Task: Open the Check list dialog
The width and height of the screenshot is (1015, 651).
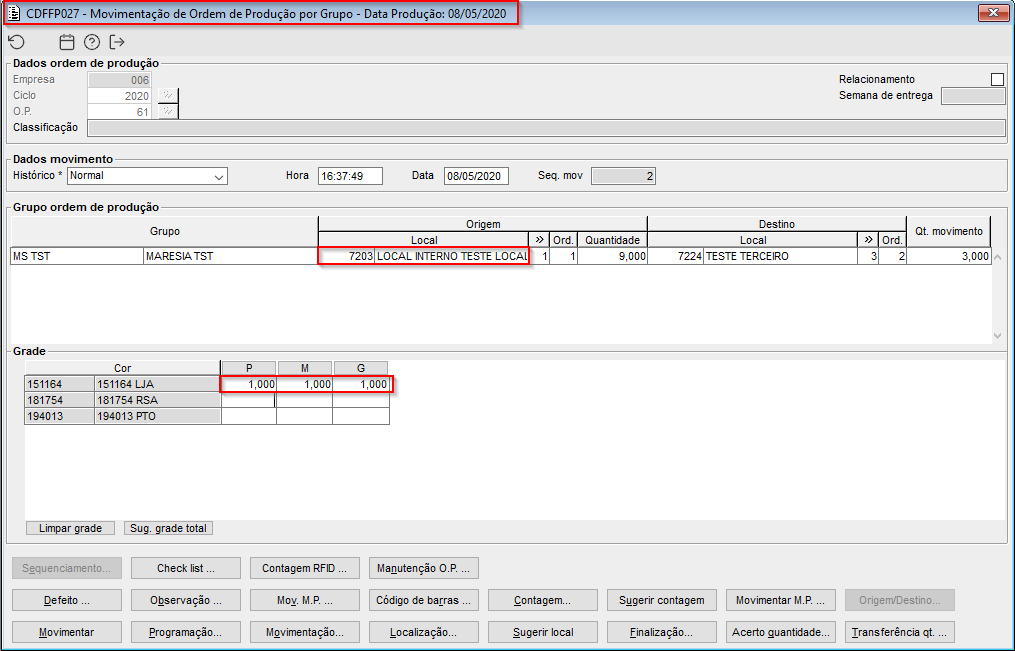Action: pos(186,568)
